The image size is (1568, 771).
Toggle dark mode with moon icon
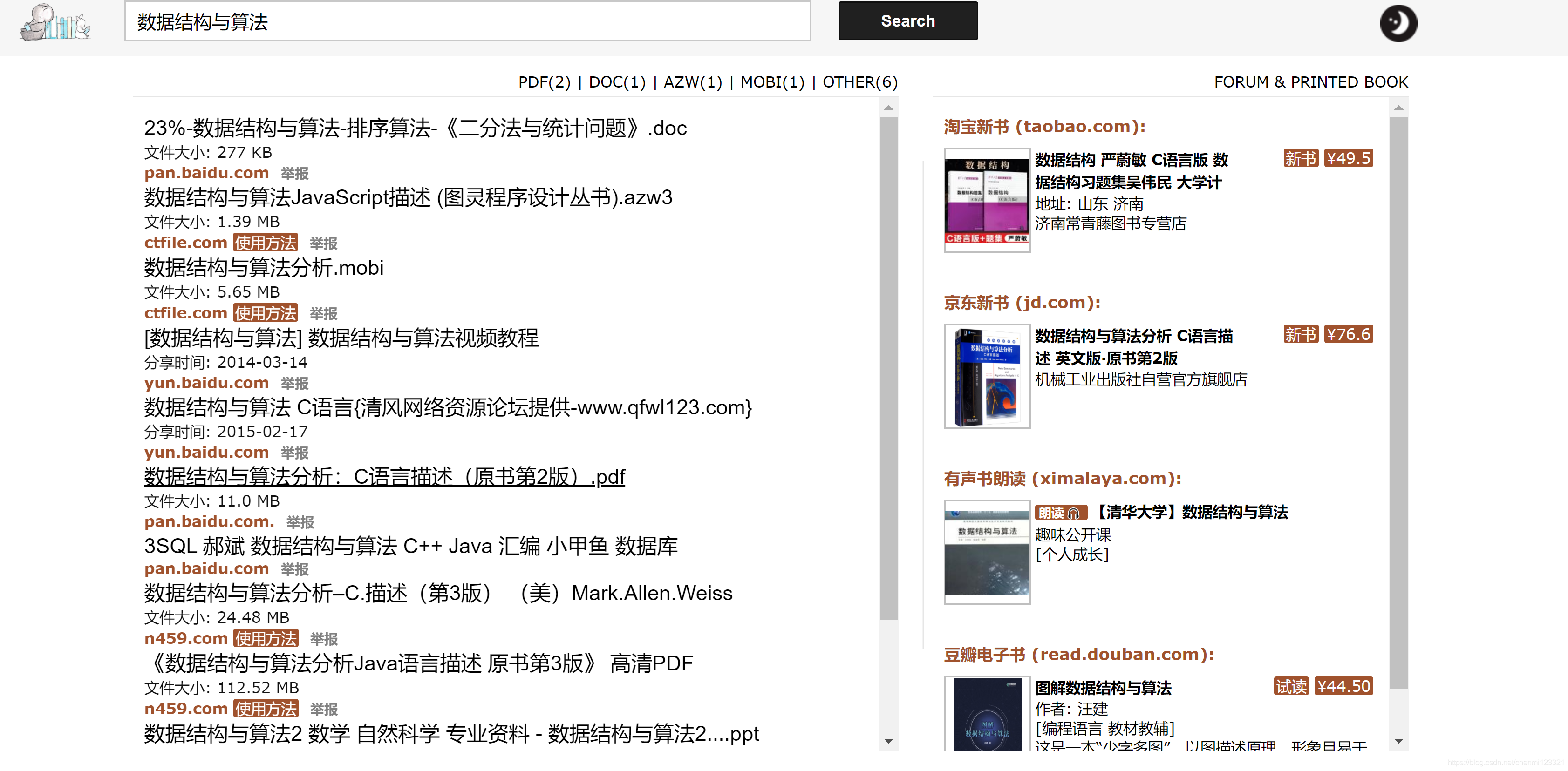tap(1398, 23)
